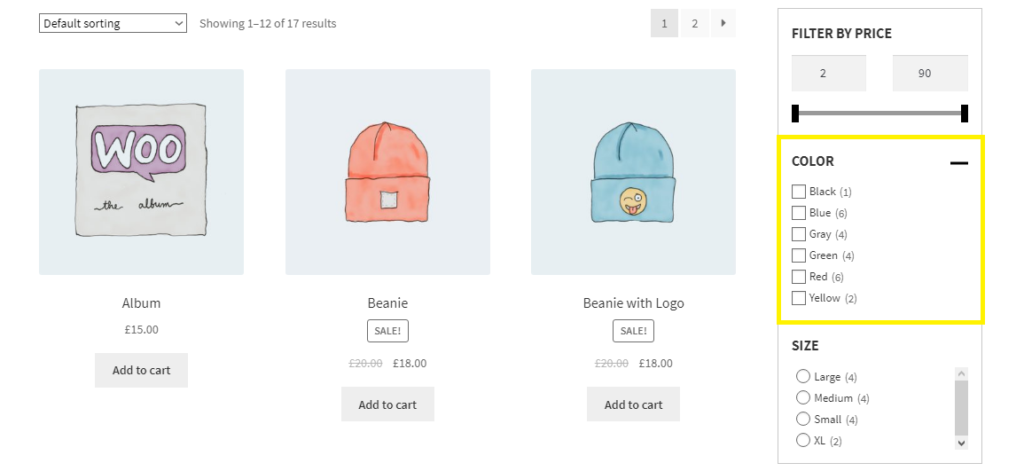Go to next results page arrow
Image resolution: width=1024 pixels, height=471 pixels.
[x=722, y=23]
